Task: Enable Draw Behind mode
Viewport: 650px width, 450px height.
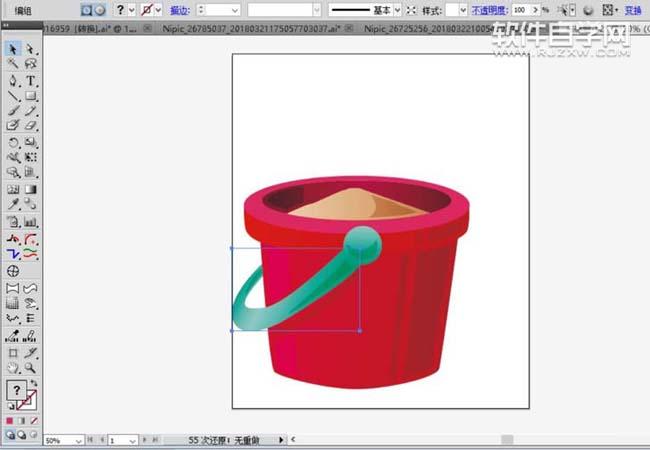Action: point(22,434)
